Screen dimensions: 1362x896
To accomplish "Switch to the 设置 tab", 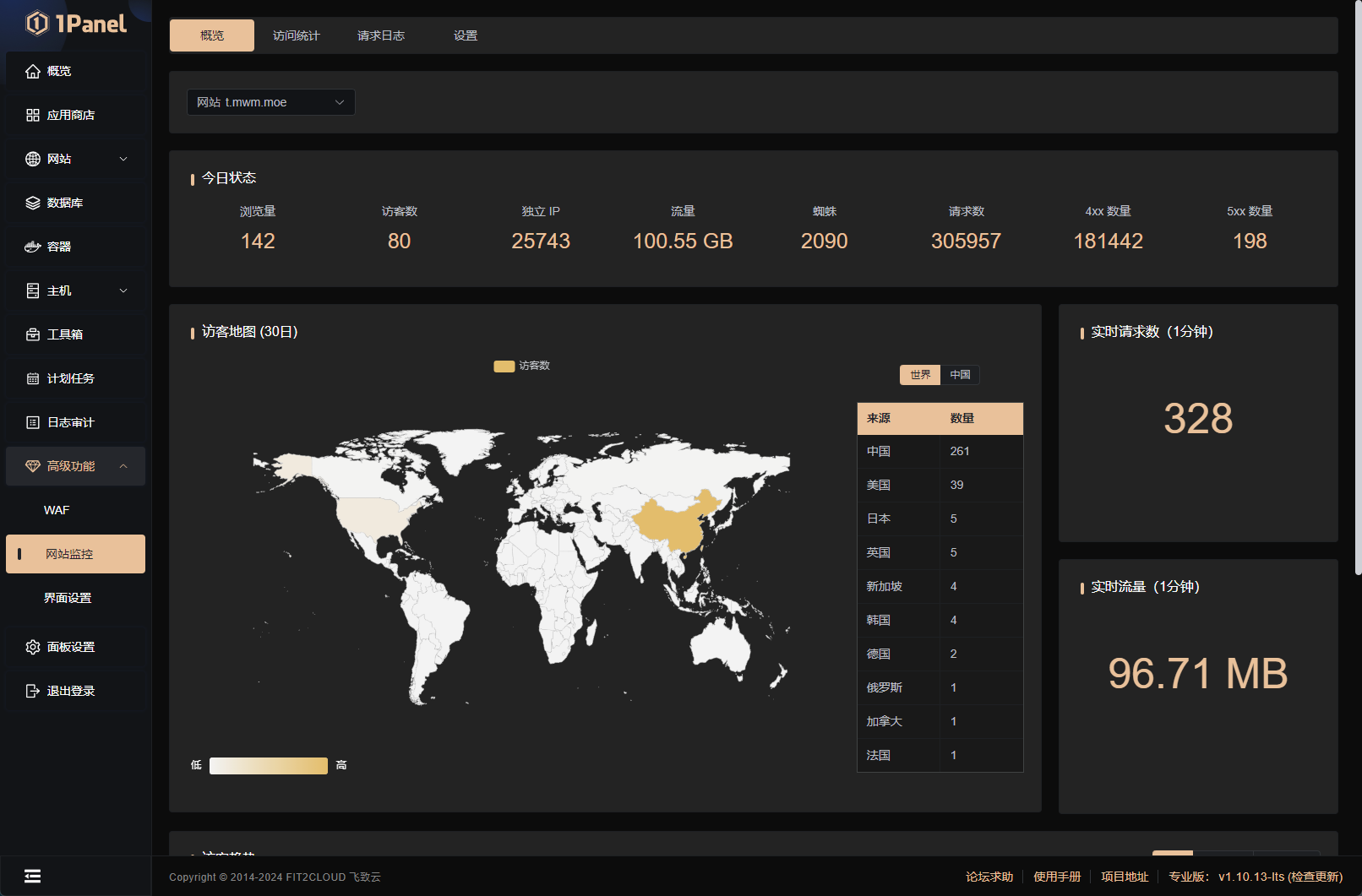I will point(466,35).
